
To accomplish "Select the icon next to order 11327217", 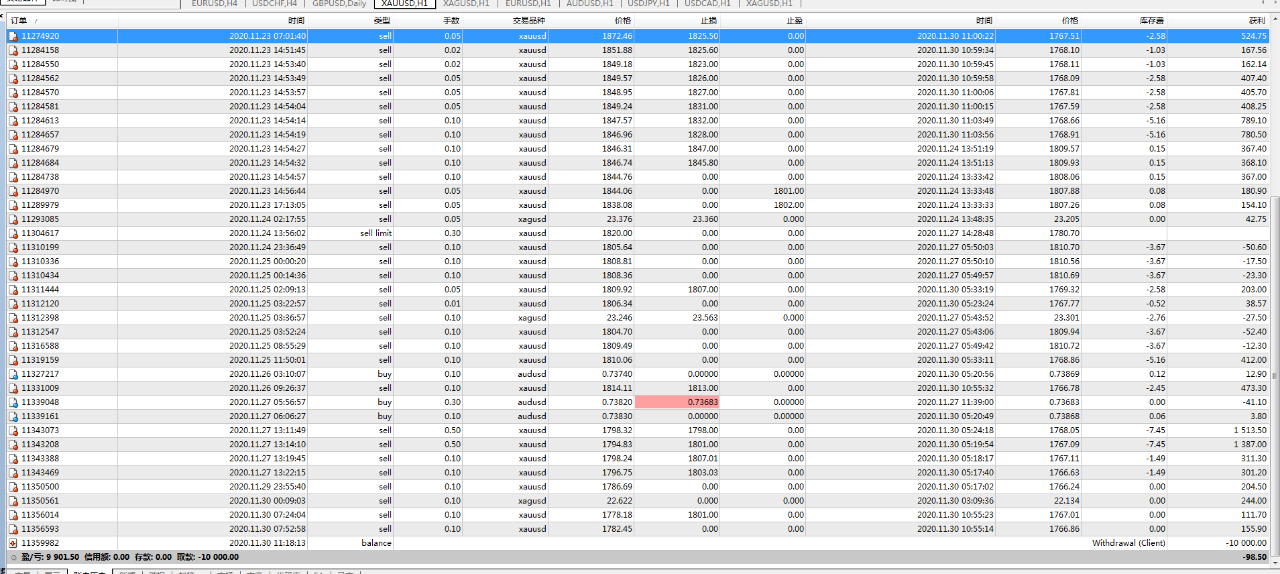I will [13, 374].
